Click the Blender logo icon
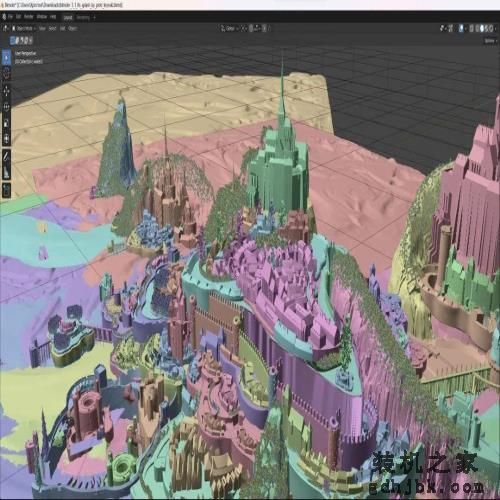The width and height of the screenshot is (500, 500). pos(4,17)
